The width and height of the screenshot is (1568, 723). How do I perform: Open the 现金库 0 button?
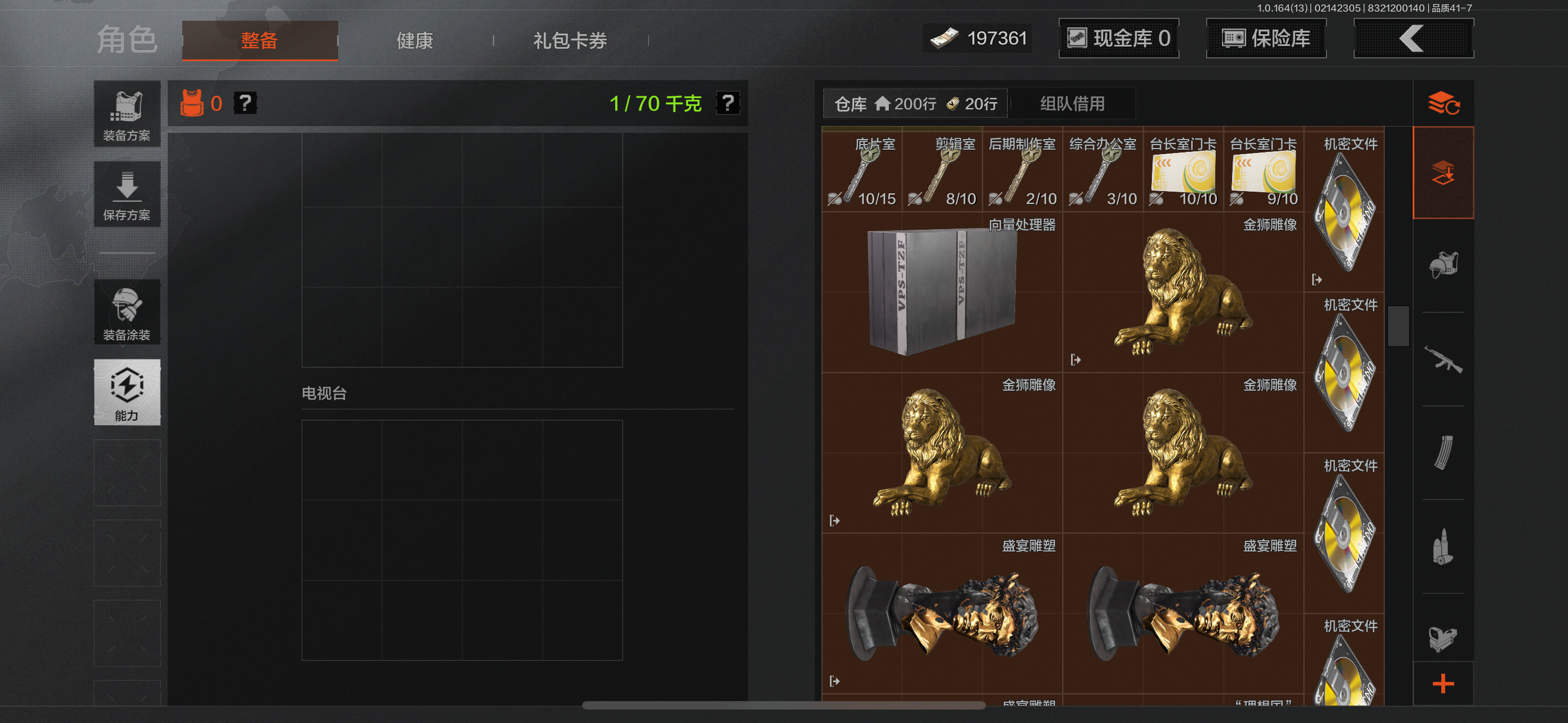coord(1119,38)
